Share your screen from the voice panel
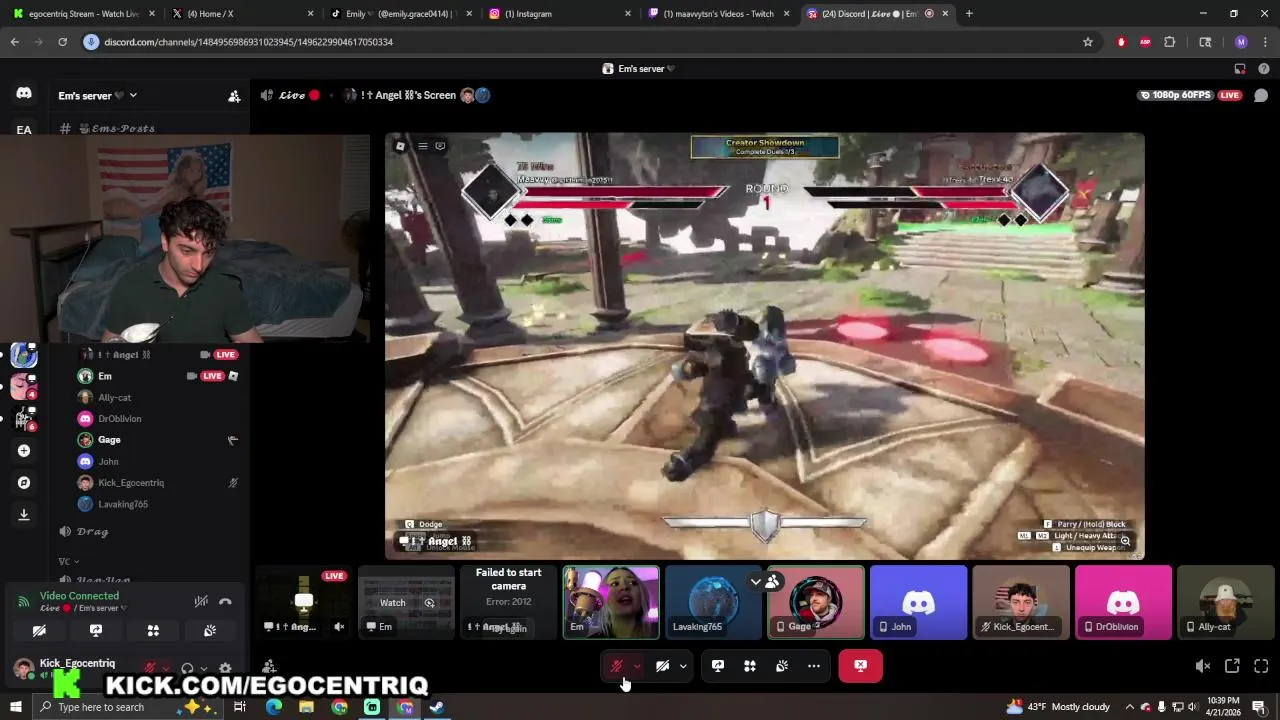This screenshot has height=720, width=1280. (96, 631)
